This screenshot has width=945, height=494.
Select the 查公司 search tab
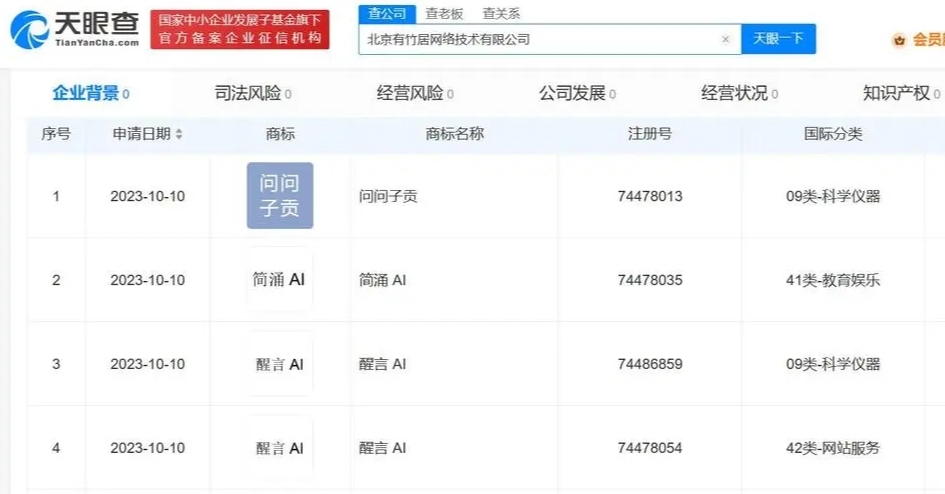pyautogui.click(x=387, y=13)
